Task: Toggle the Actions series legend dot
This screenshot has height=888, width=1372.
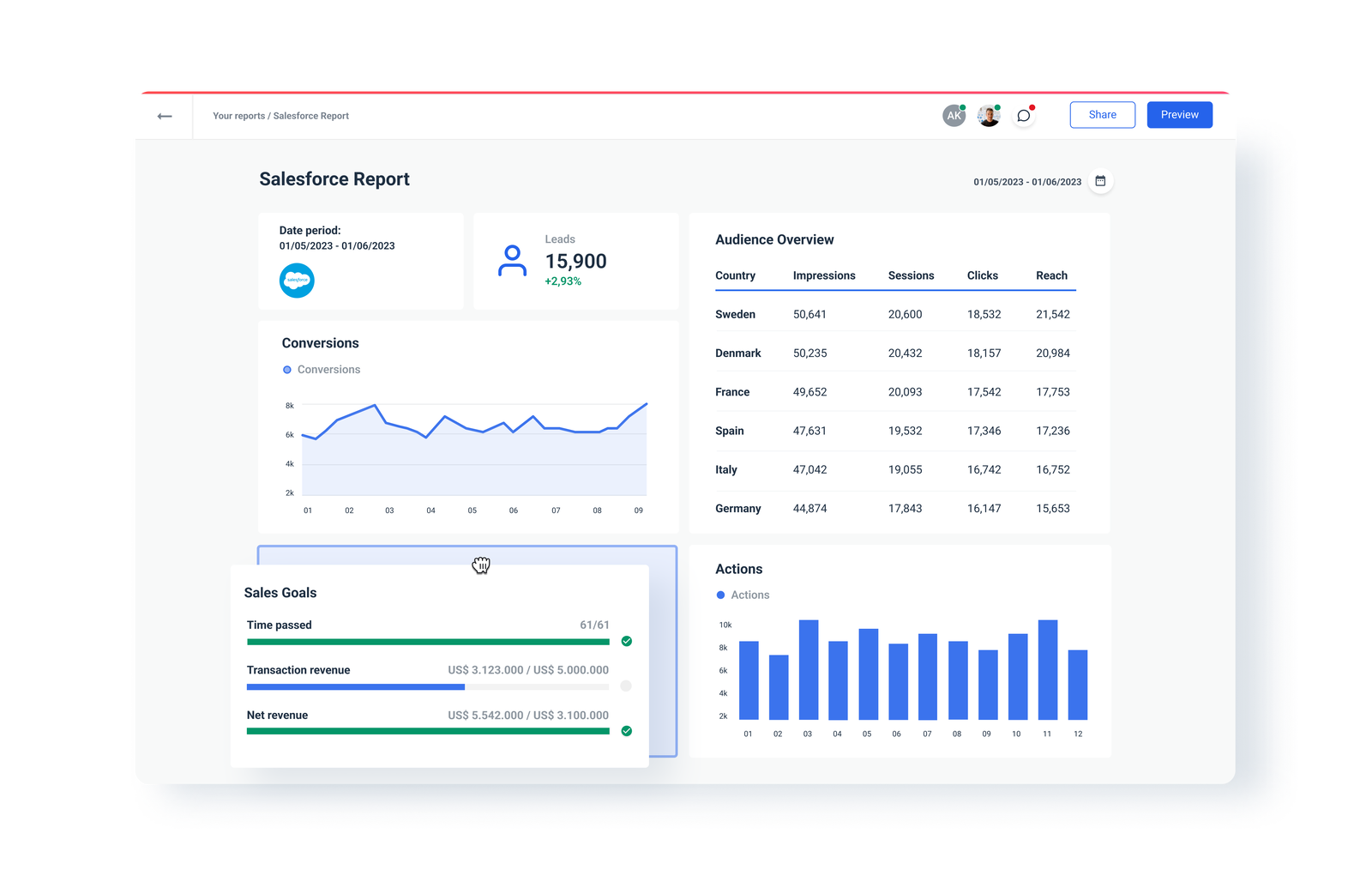Action: pyautogui.click(x=720, y=595)
